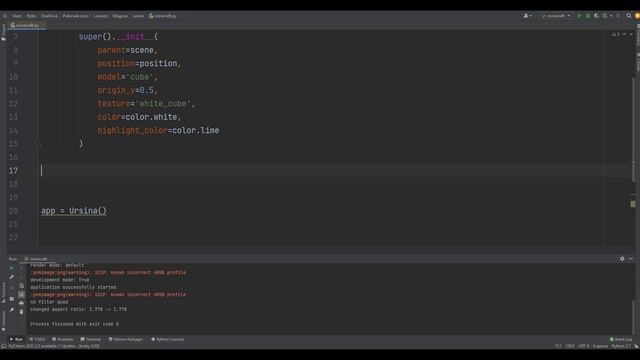640x360 pixels.
Task: Toggle soft-wrap in the Run console
Action: pos(22,286)
